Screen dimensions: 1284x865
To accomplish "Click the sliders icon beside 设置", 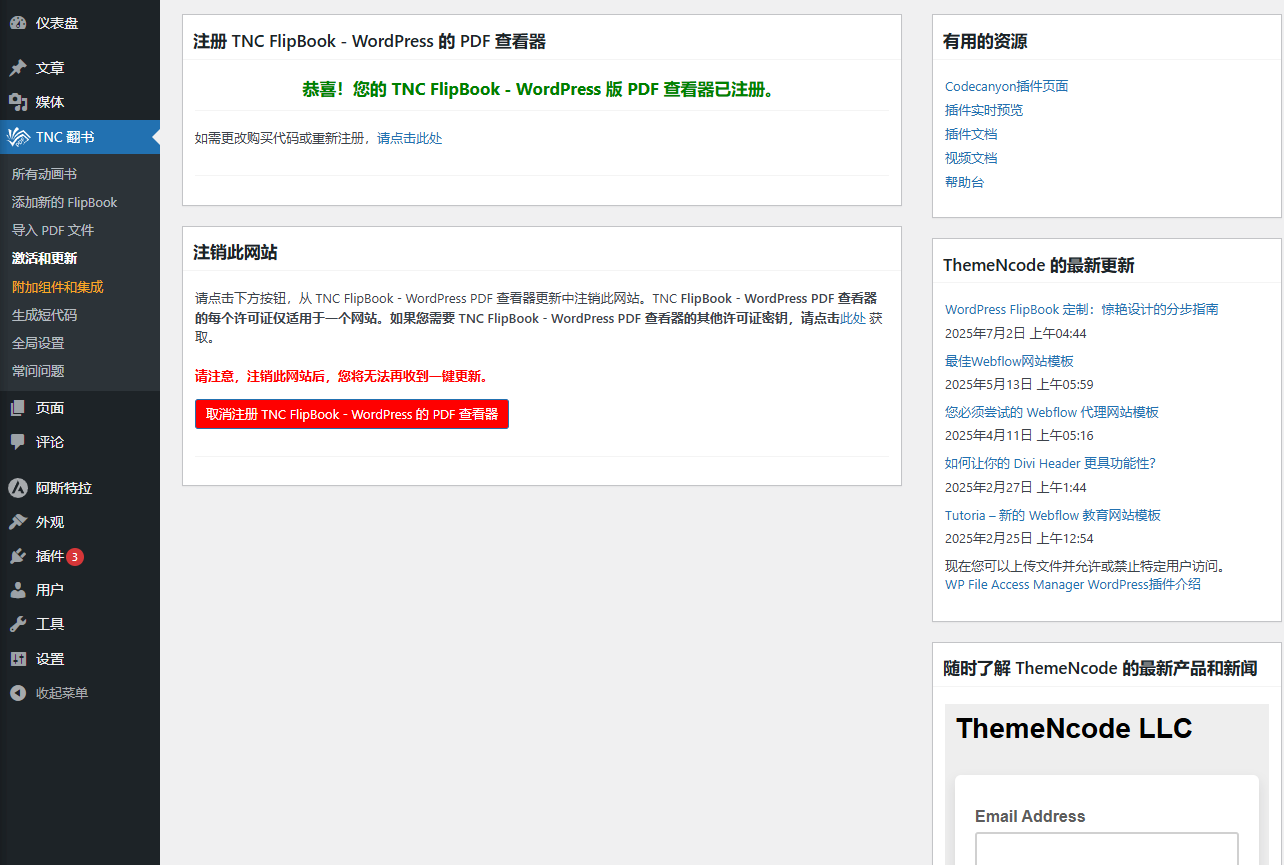I will [18, 659].
